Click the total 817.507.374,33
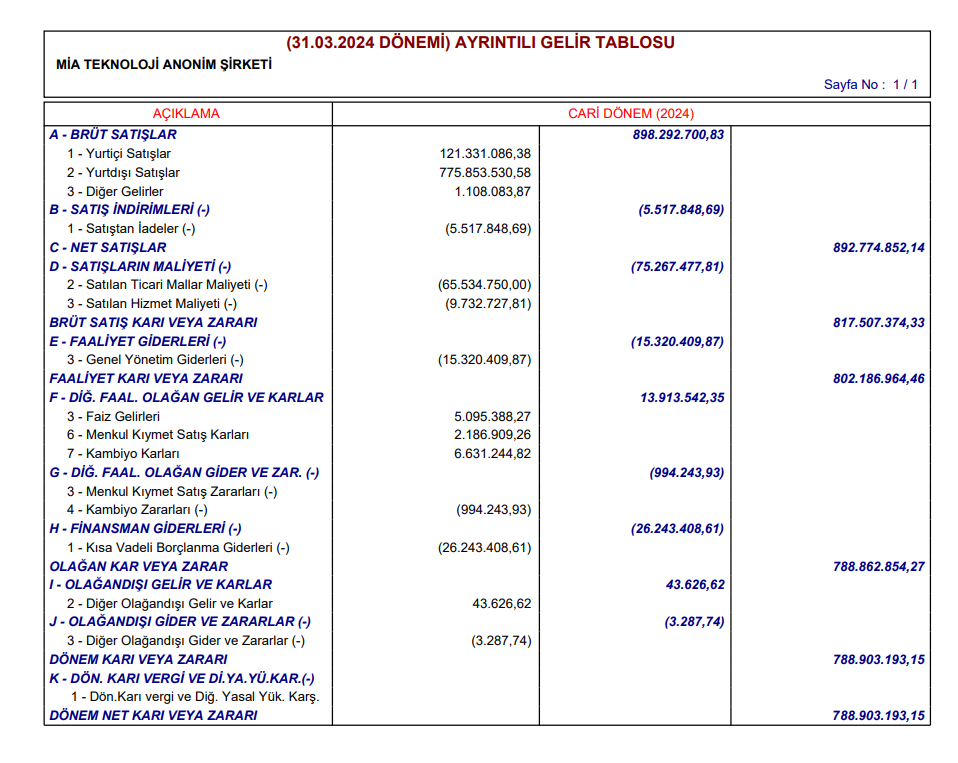958x763 pixels. [879, 323]
